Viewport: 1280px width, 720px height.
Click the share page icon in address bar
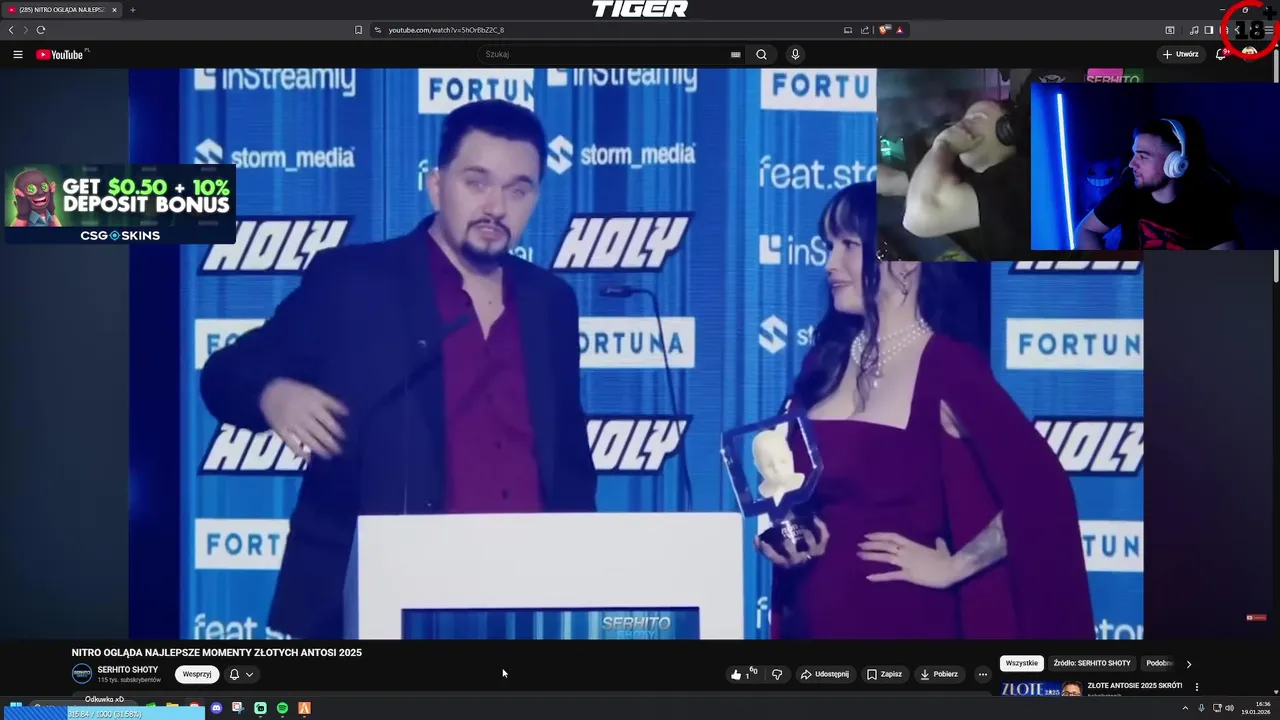[865, 30]
